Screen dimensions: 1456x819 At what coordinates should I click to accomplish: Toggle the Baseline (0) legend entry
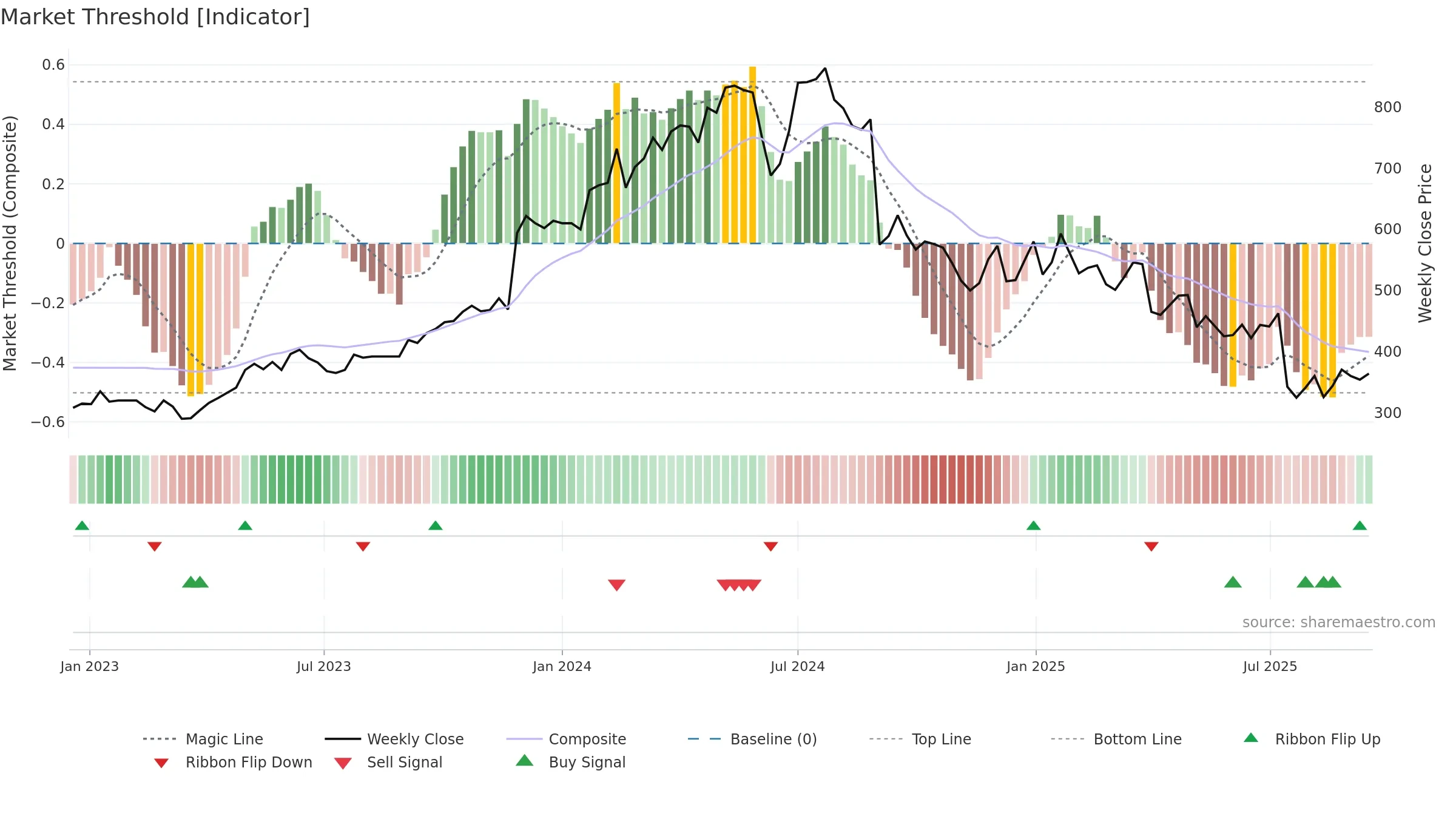752,739
